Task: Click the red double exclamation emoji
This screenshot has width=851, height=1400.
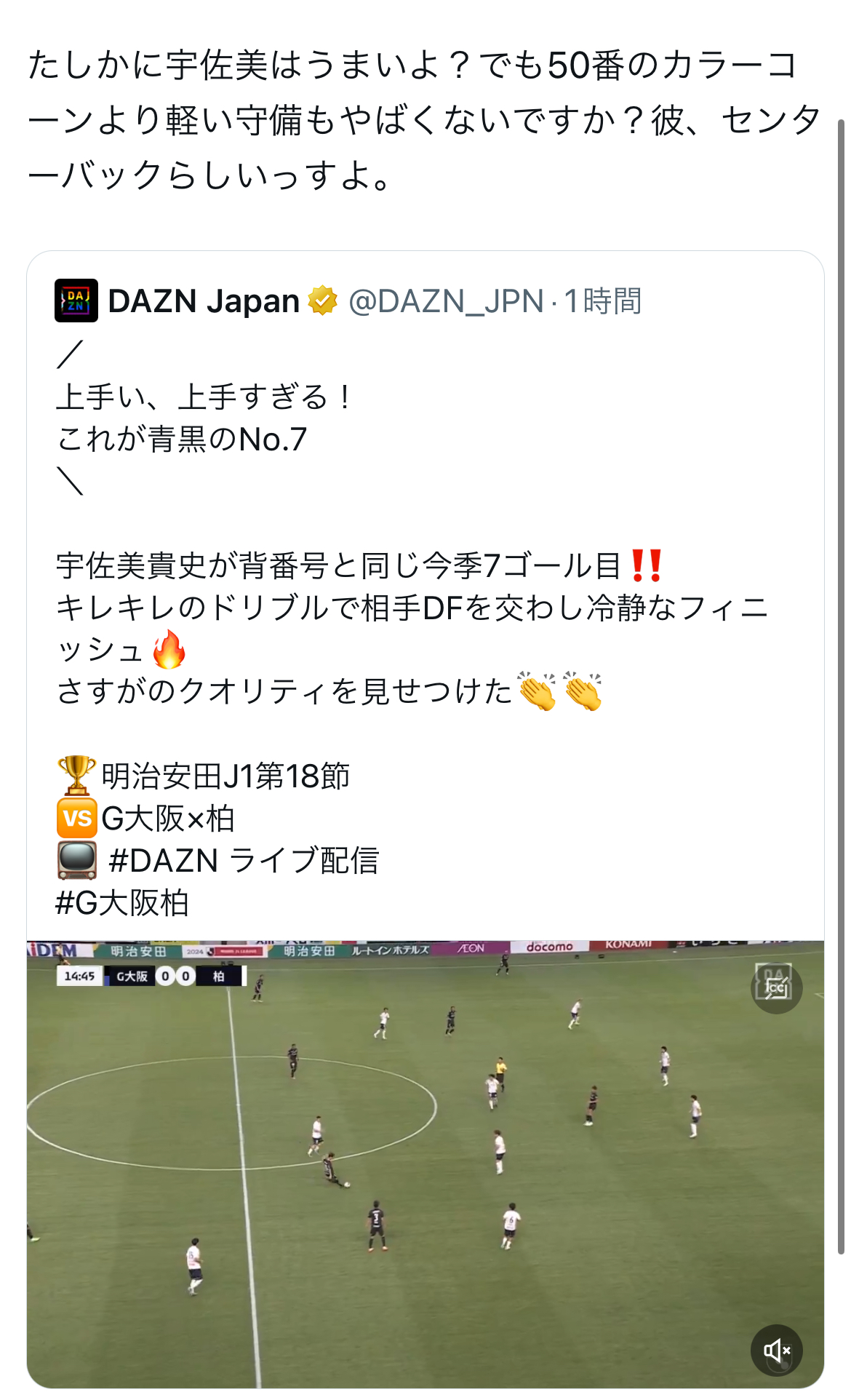Action: tap(646, 565)
